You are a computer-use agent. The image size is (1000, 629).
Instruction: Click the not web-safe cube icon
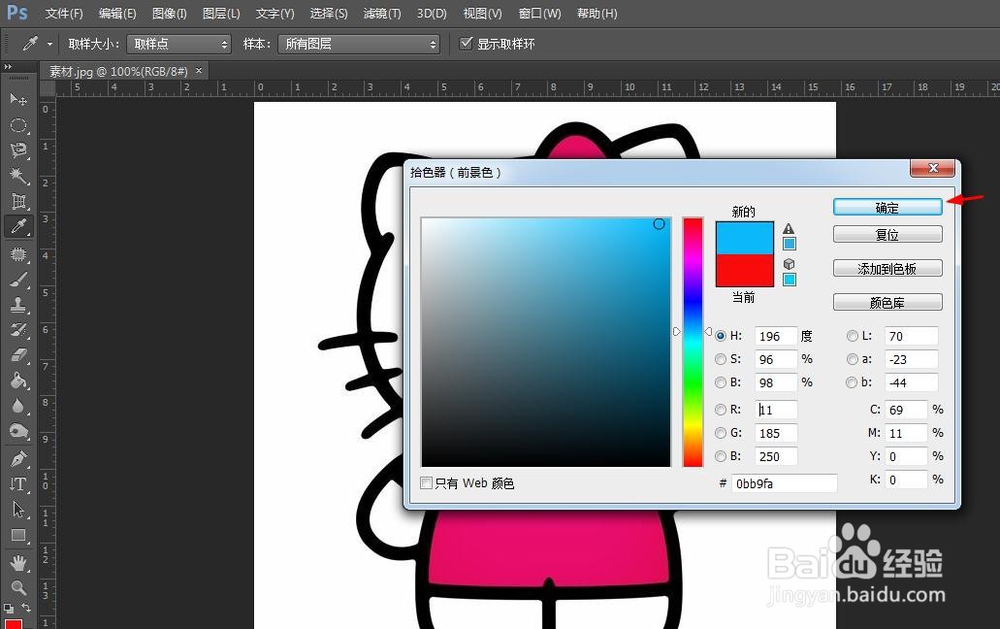[x=789, y=264]
